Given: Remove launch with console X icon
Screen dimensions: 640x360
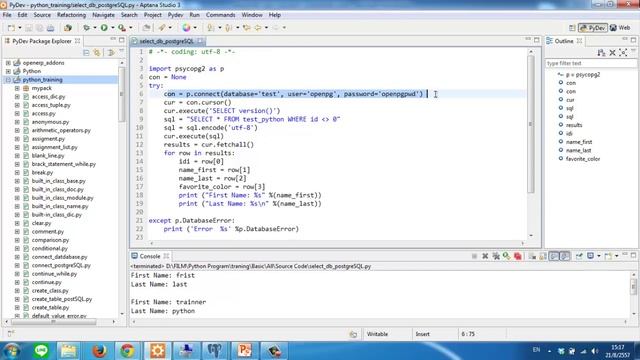Looking at the screenshot, I should 485,256.
